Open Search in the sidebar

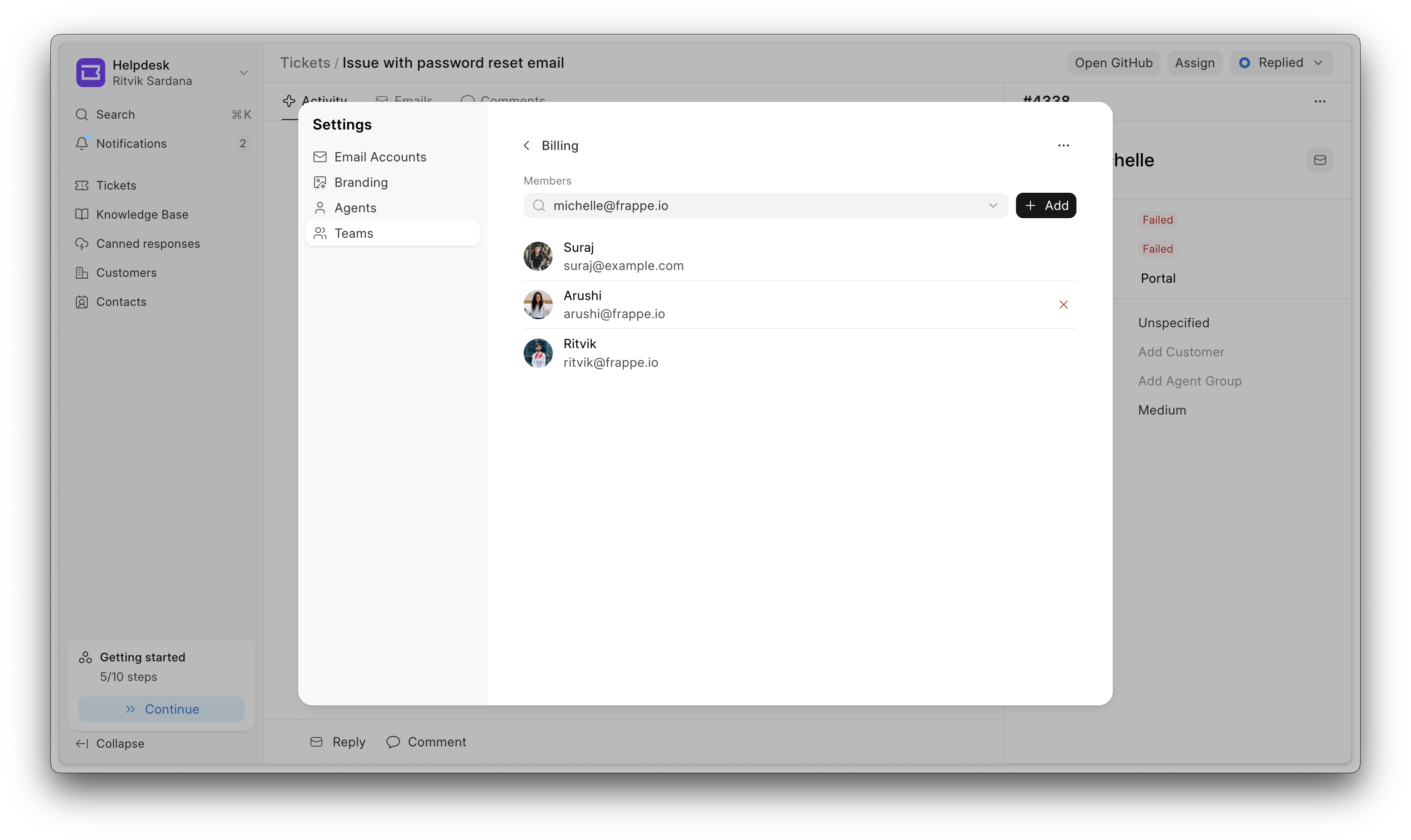[x=163, y=115]
